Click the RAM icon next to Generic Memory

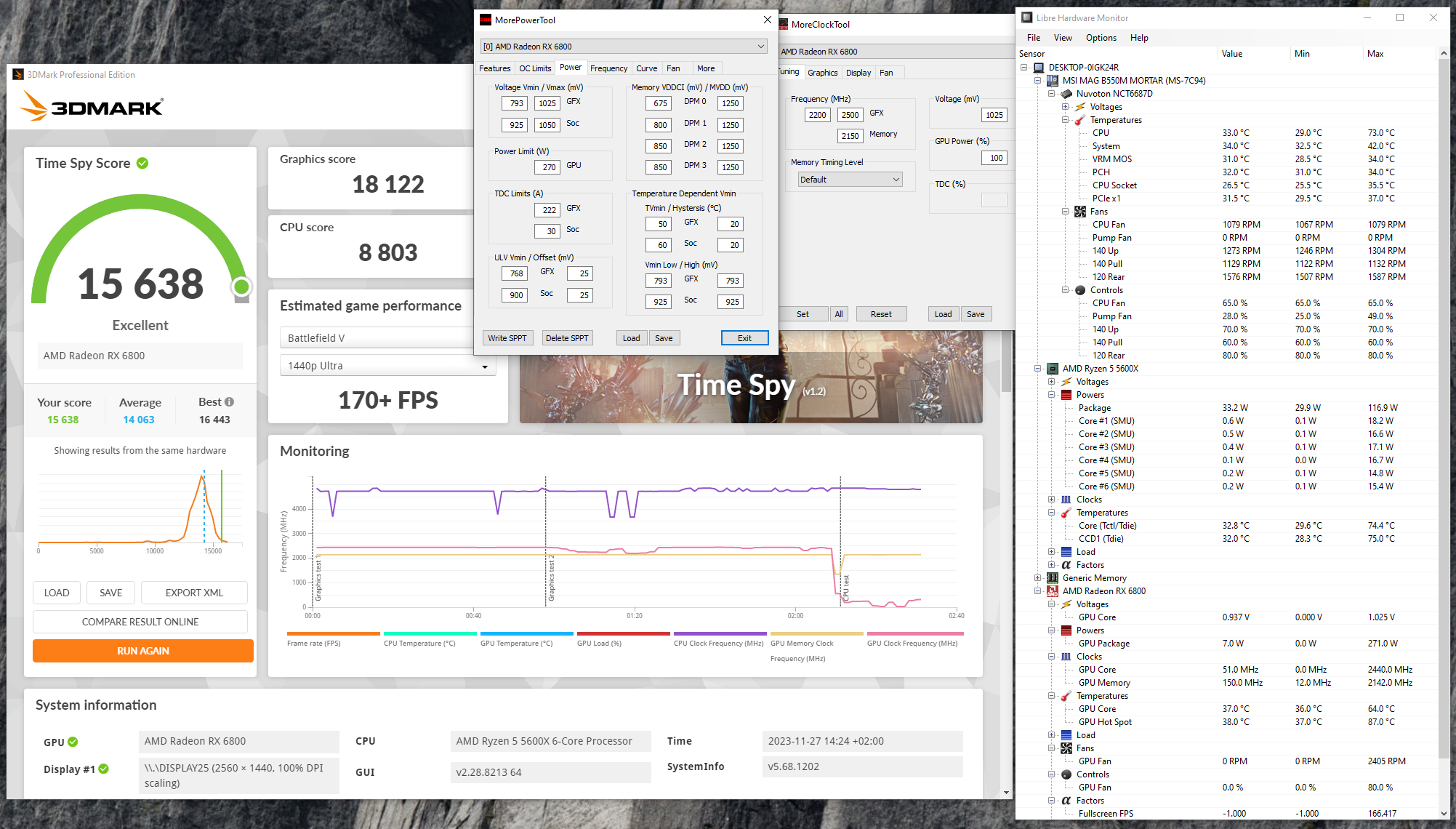tap(1052, 578)
